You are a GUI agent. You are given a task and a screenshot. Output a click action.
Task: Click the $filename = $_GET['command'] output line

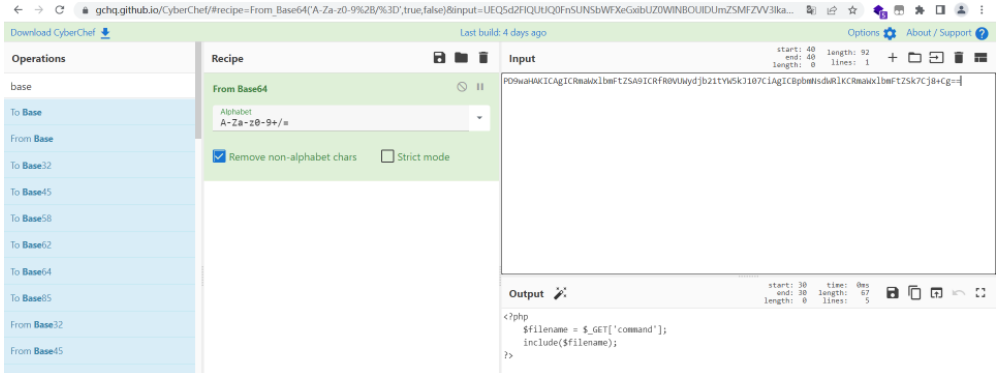pos(594,330)
